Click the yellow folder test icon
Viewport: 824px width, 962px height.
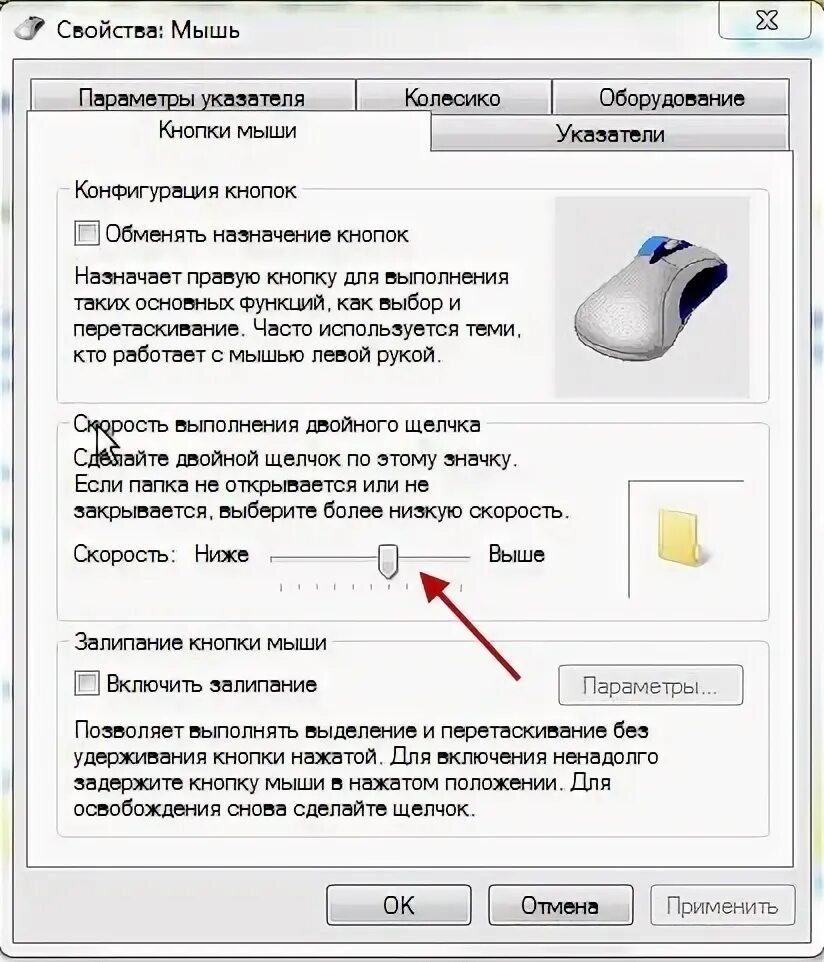pos(683,536)
